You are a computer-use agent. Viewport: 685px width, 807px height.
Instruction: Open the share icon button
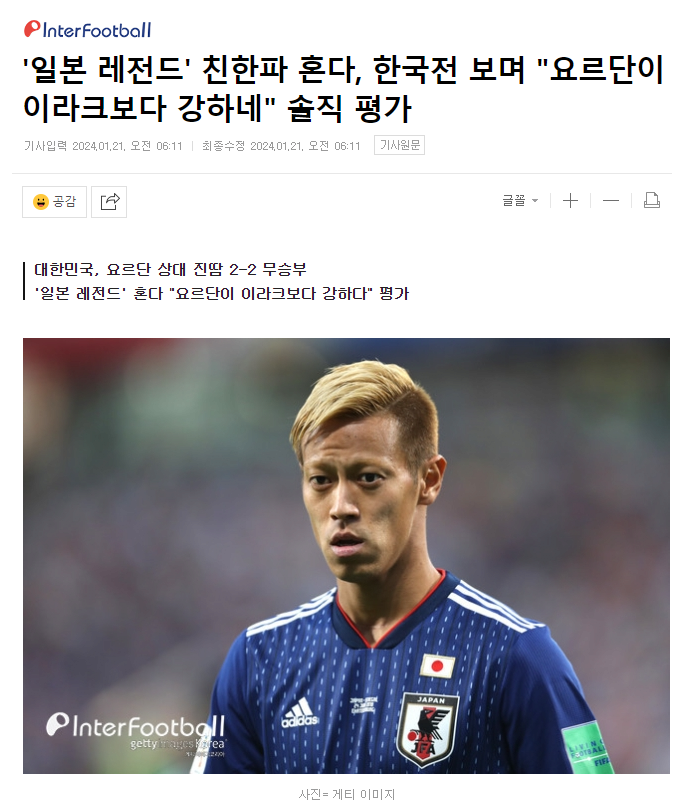109,202
